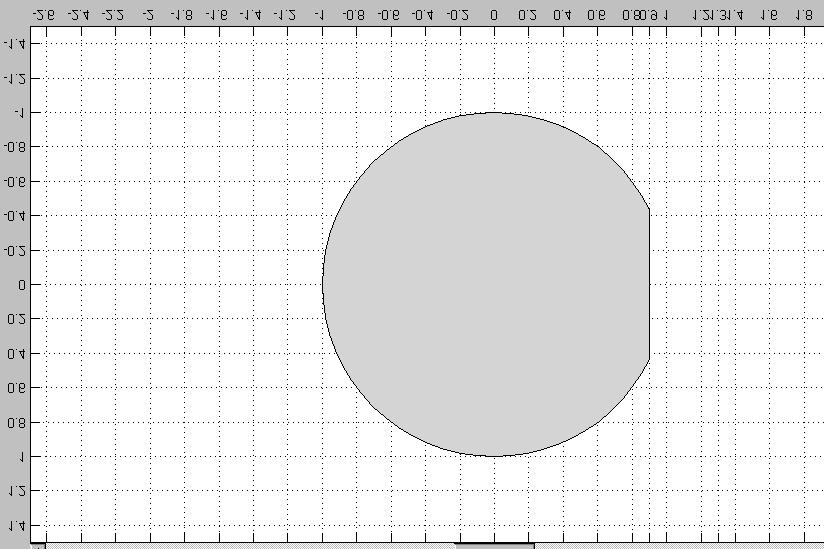Click the left axis label -0.2

coord(14,250)
